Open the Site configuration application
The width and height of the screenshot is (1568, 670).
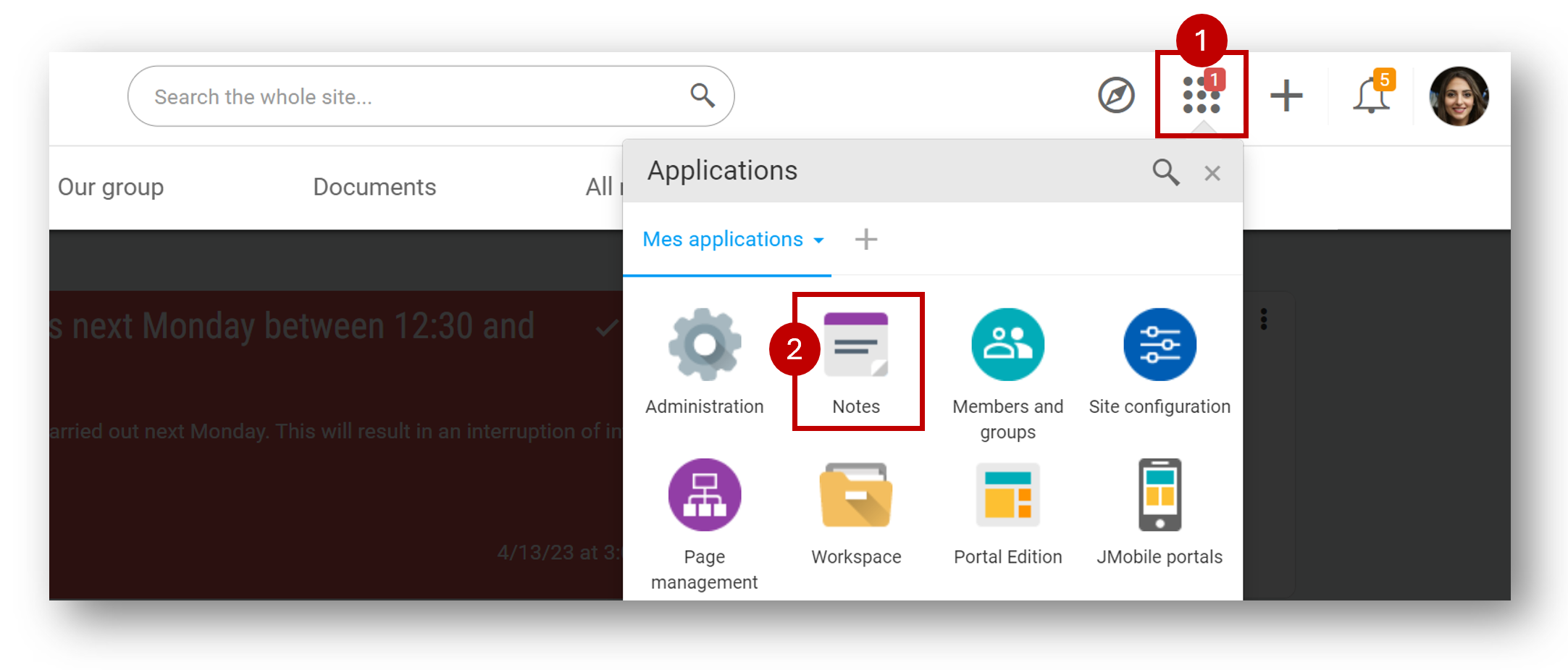tap(1160, 361)
